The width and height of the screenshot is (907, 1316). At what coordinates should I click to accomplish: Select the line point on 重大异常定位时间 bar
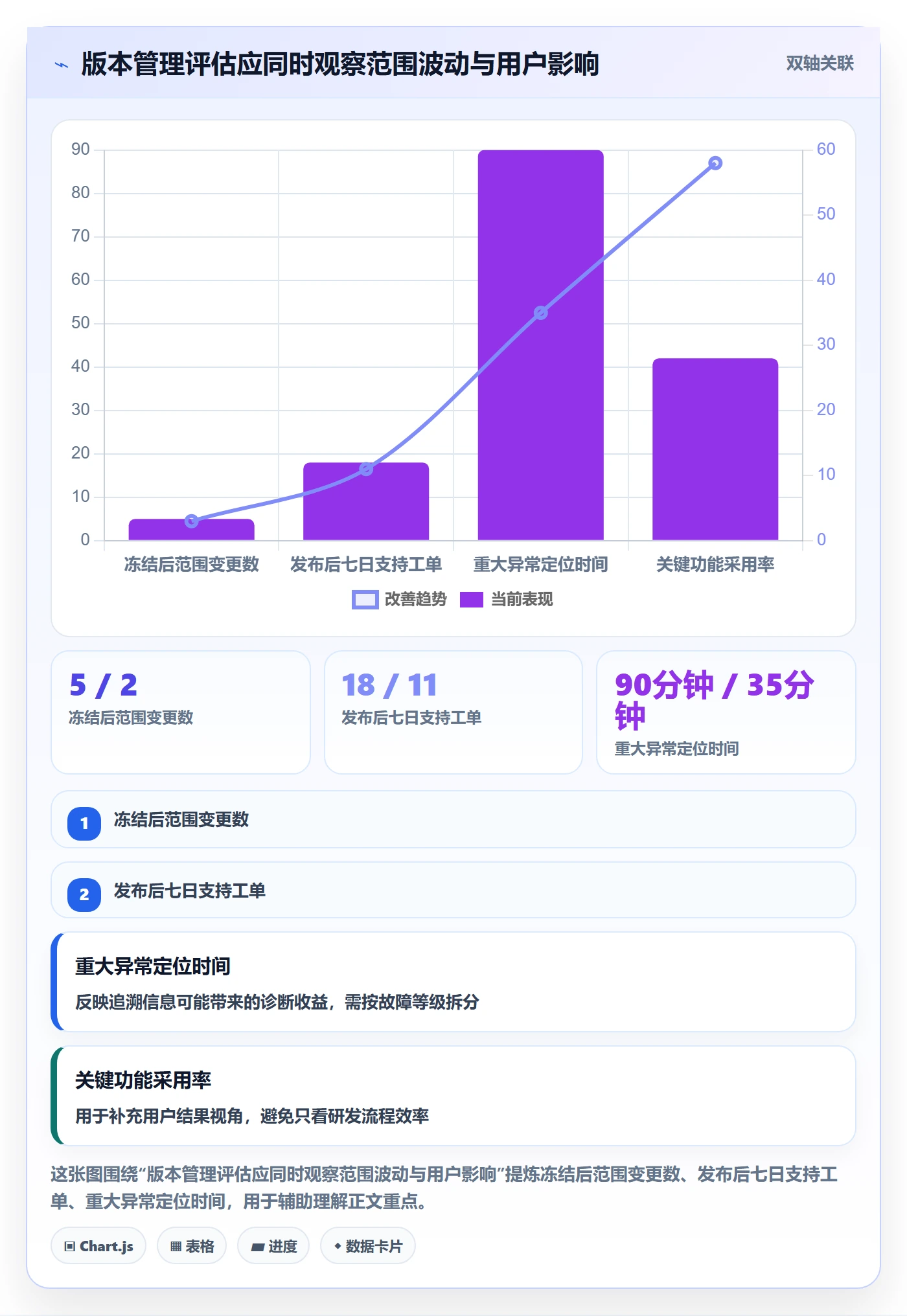click(541, 313)
